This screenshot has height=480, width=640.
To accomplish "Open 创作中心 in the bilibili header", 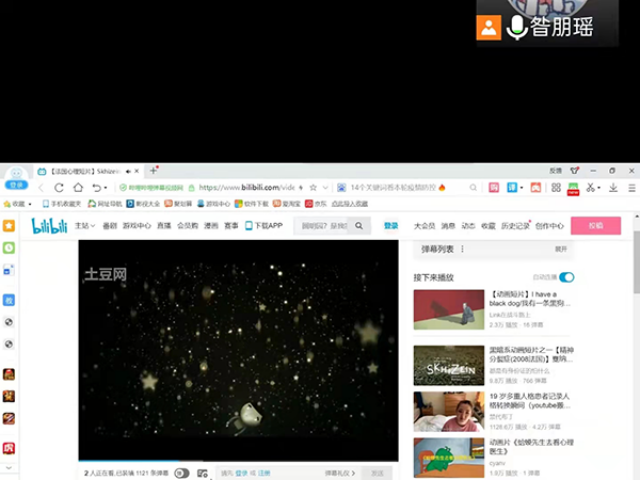I will pyautogui.click(x=549, y=226).
